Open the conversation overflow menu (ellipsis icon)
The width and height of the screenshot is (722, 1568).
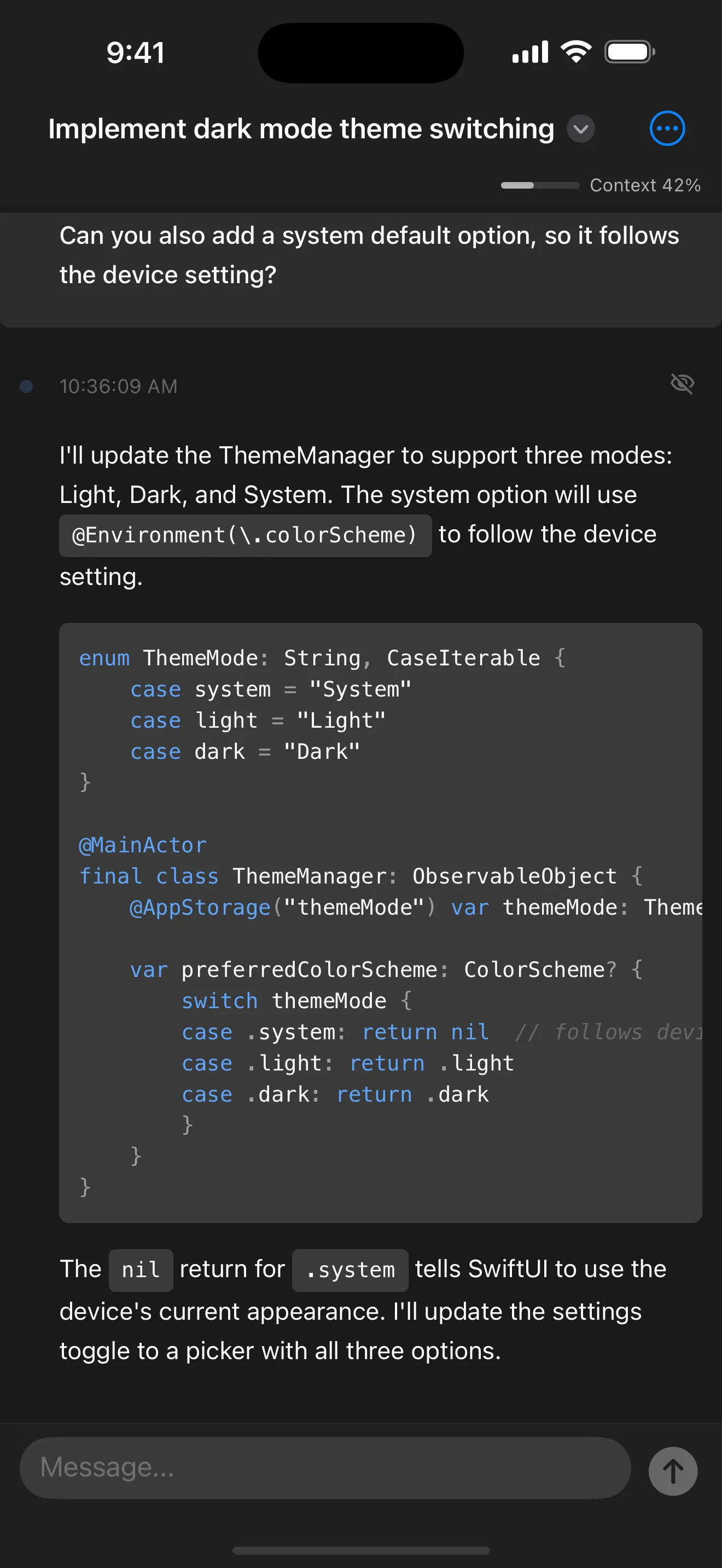[667, 128]
